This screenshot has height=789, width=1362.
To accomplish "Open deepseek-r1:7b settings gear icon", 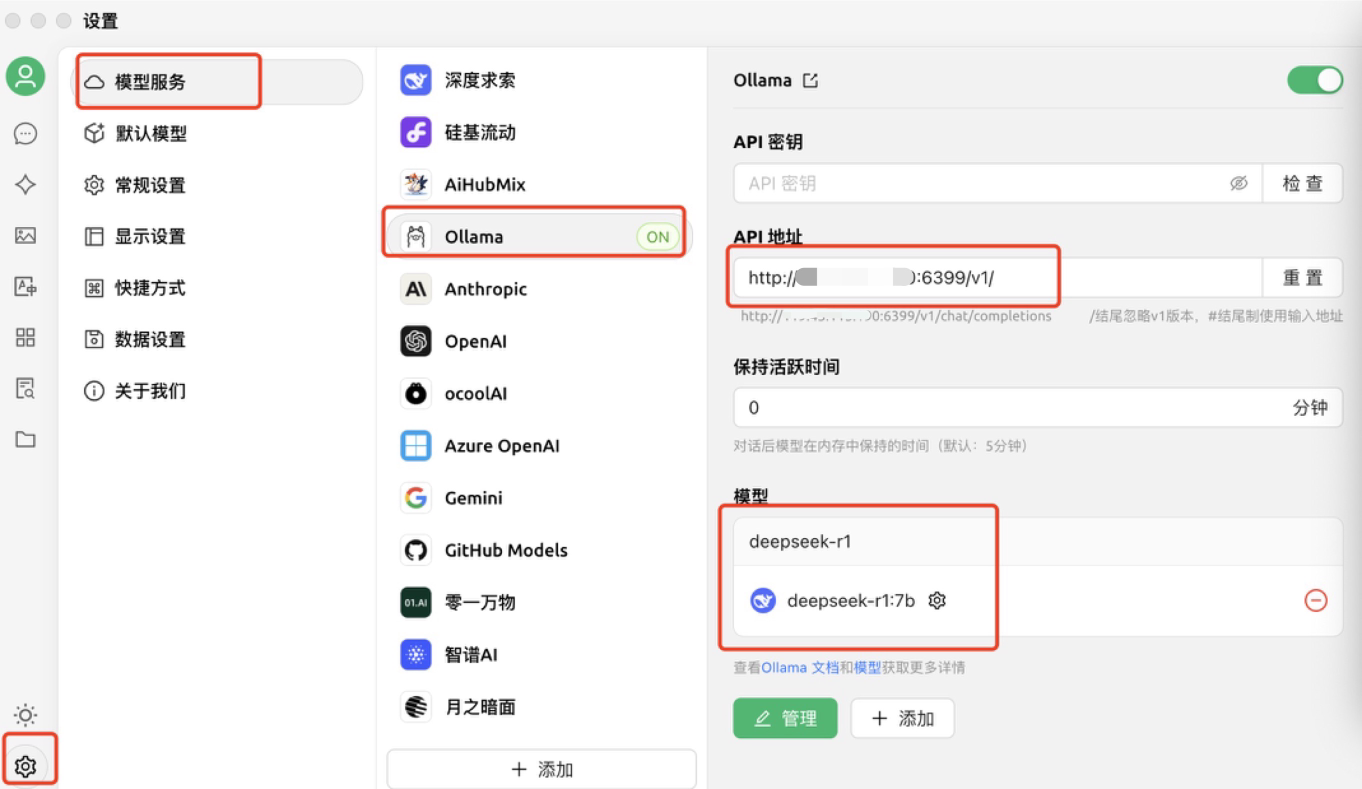I will pyautogui.click(x=937, y=601).
